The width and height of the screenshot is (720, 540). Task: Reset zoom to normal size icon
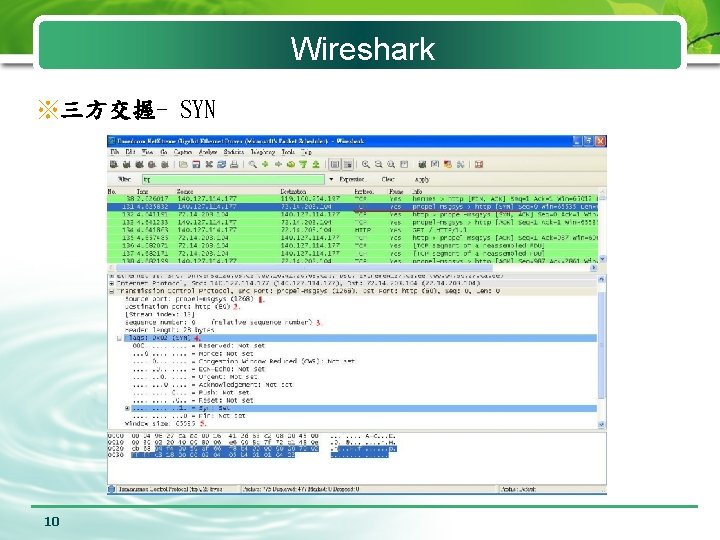tap(391, 164)
